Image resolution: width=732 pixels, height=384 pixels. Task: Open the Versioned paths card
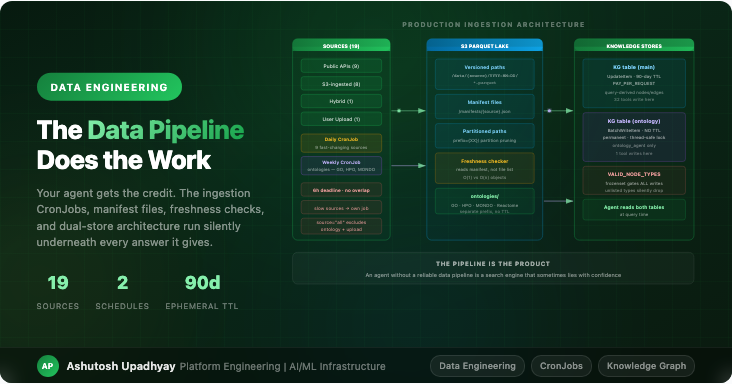coord(485,74)
